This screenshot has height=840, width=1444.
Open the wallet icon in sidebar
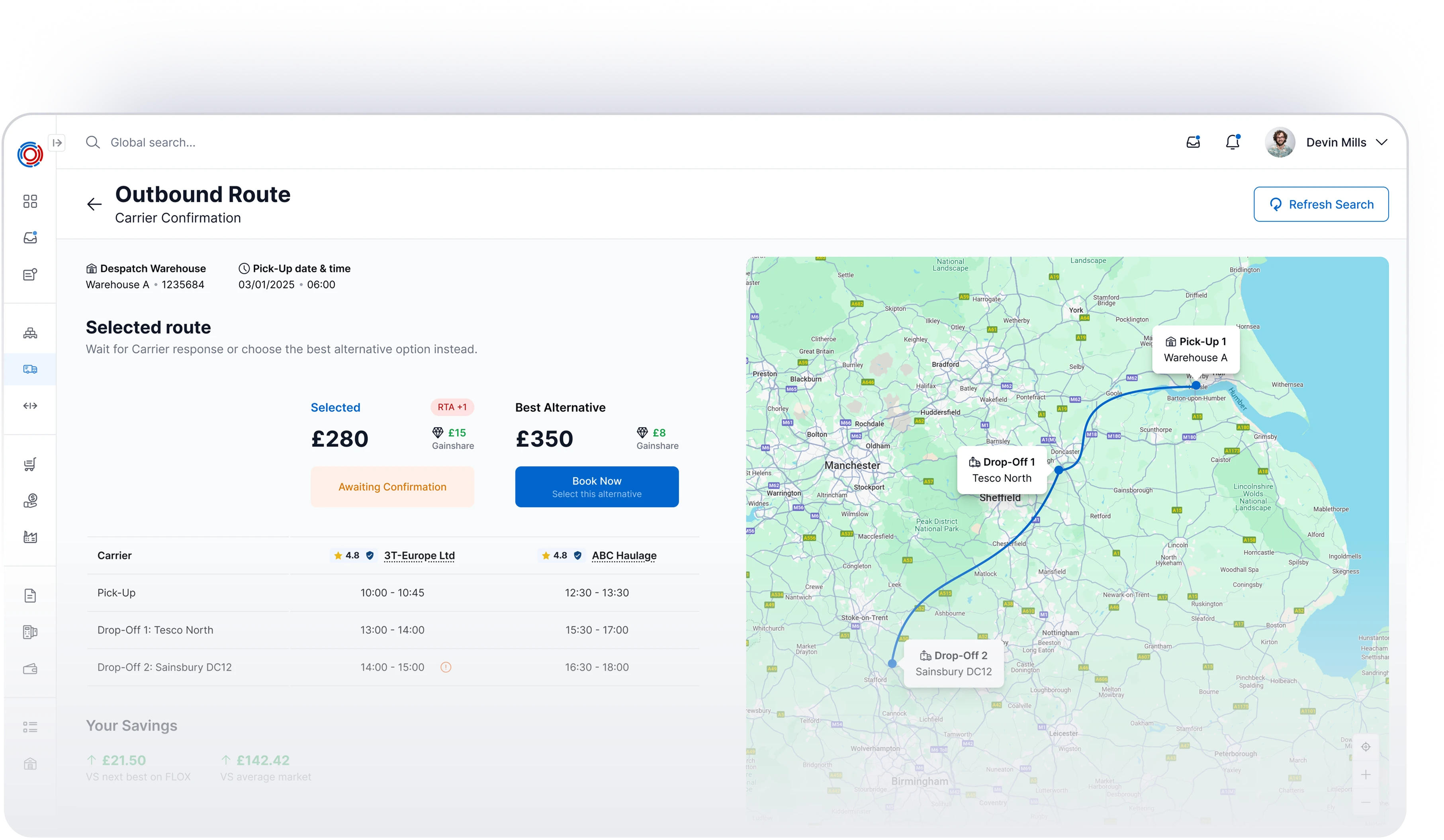[x=30, y=669]
